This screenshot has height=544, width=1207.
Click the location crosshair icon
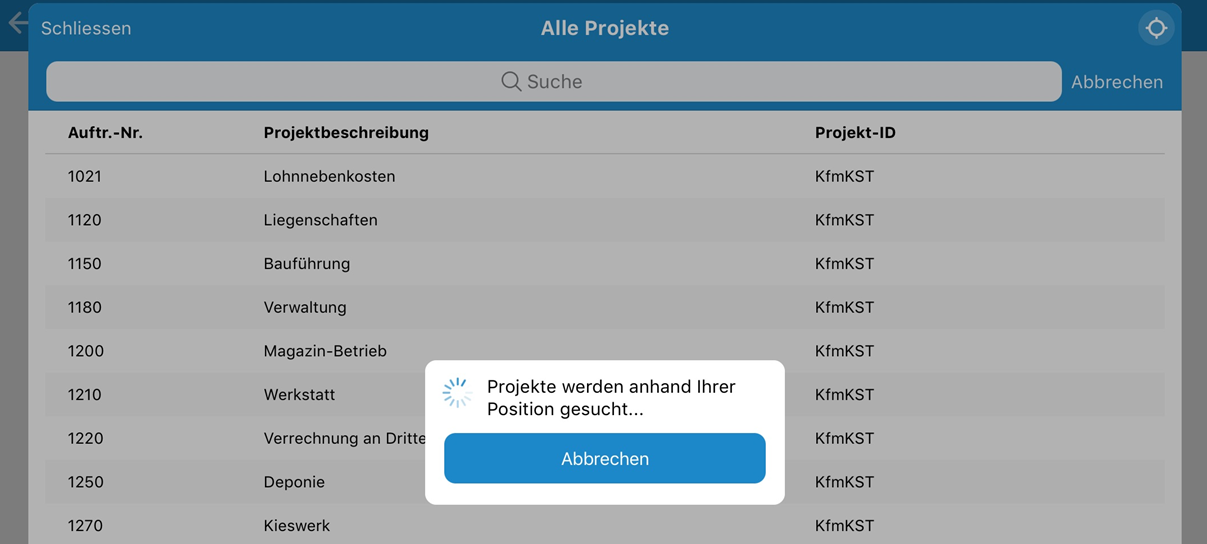click(1156, 28)
